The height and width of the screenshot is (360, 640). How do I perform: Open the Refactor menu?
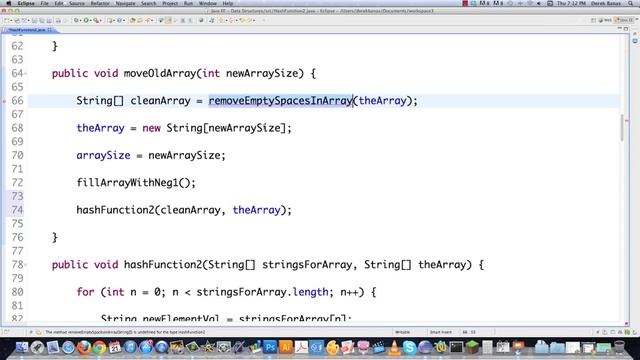[x=100, y=3]
